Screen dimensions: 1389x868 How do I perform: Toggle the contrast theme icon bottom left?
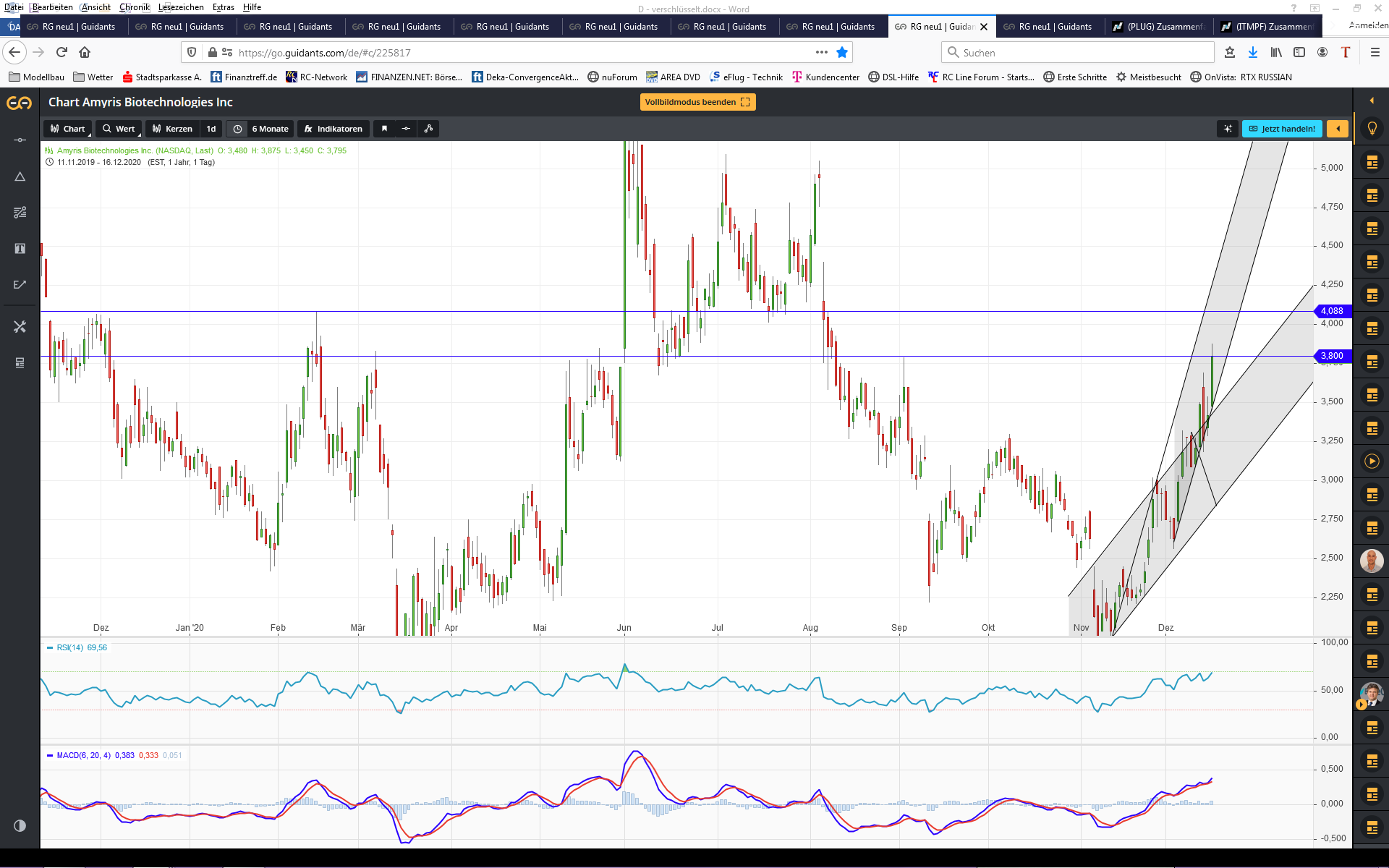point(20,825)
